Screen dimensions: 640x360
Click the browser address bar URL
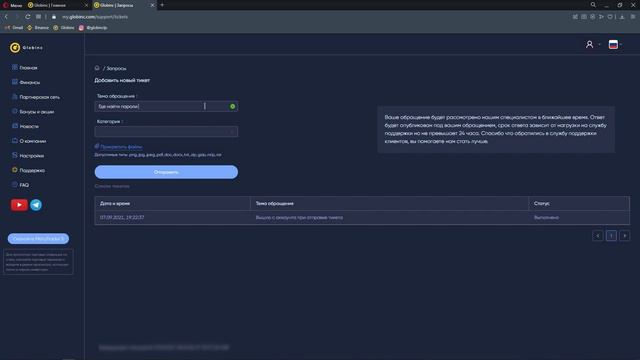pyautogui.click(x=95, y=17)
